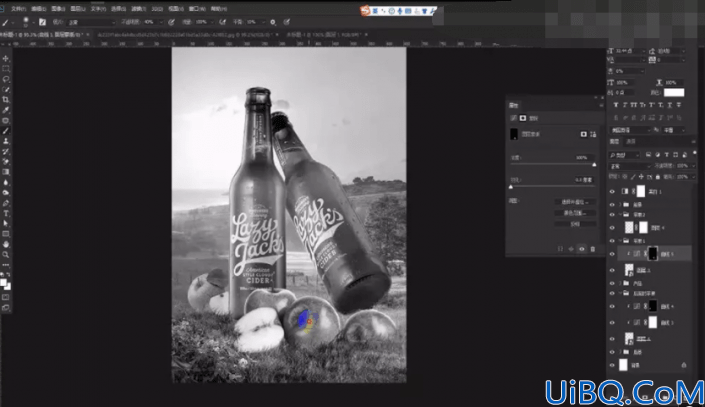Open the brush settings panel icon in options bar
Screen dimensions: 705x407
click(42, 22)
